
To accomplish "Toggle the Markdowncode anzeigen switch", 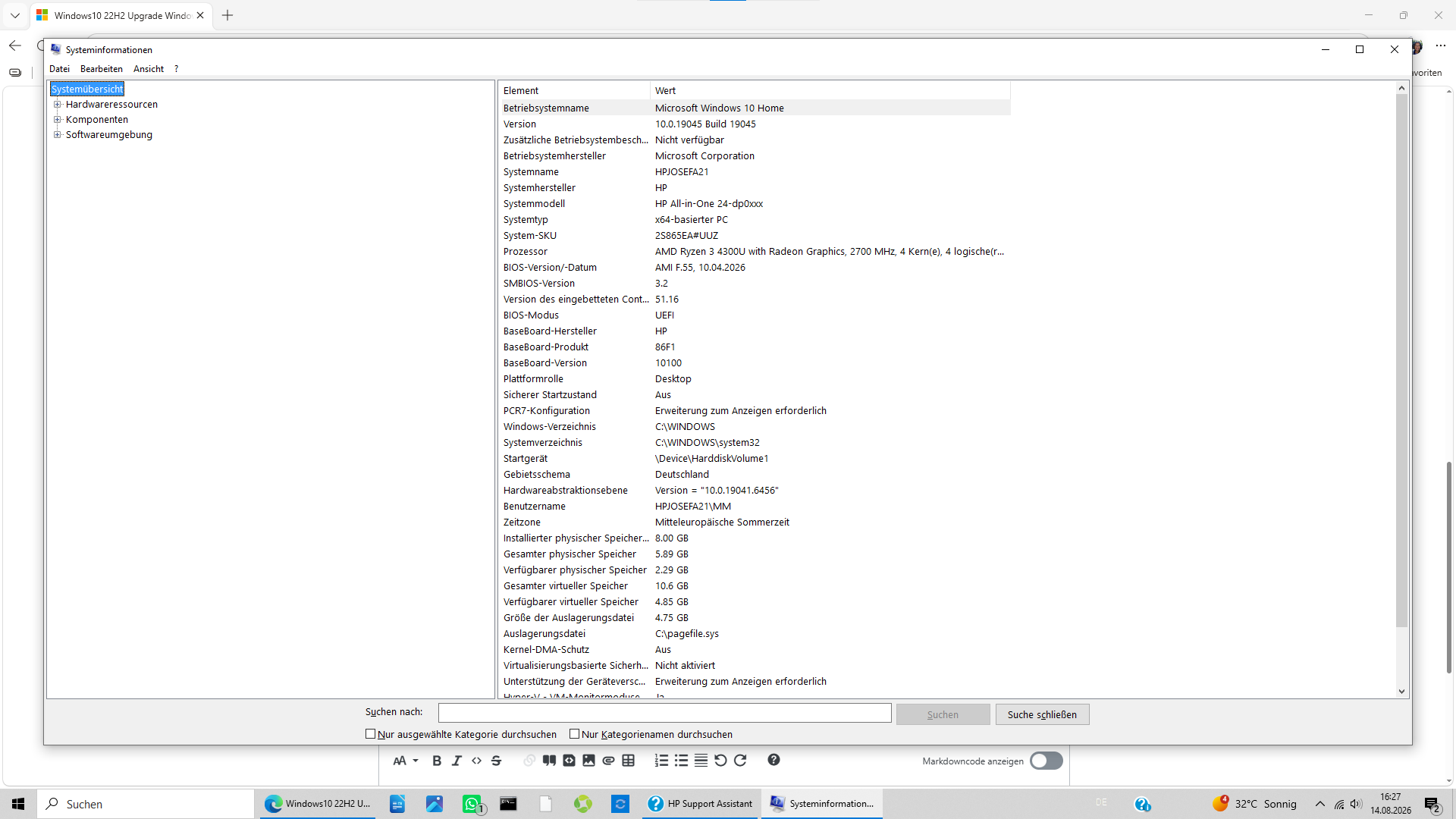I will click(1046, 761).
